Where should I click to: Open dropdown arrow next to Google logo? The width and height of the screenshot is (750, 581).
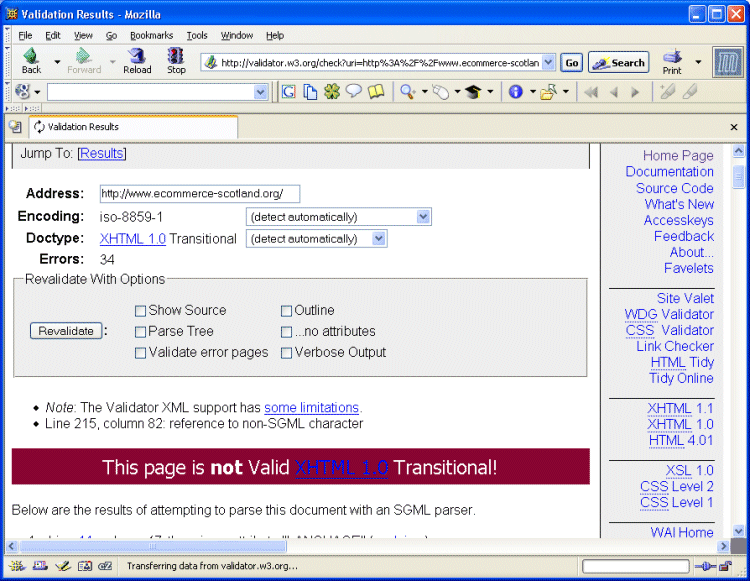(x=37, y=92)
